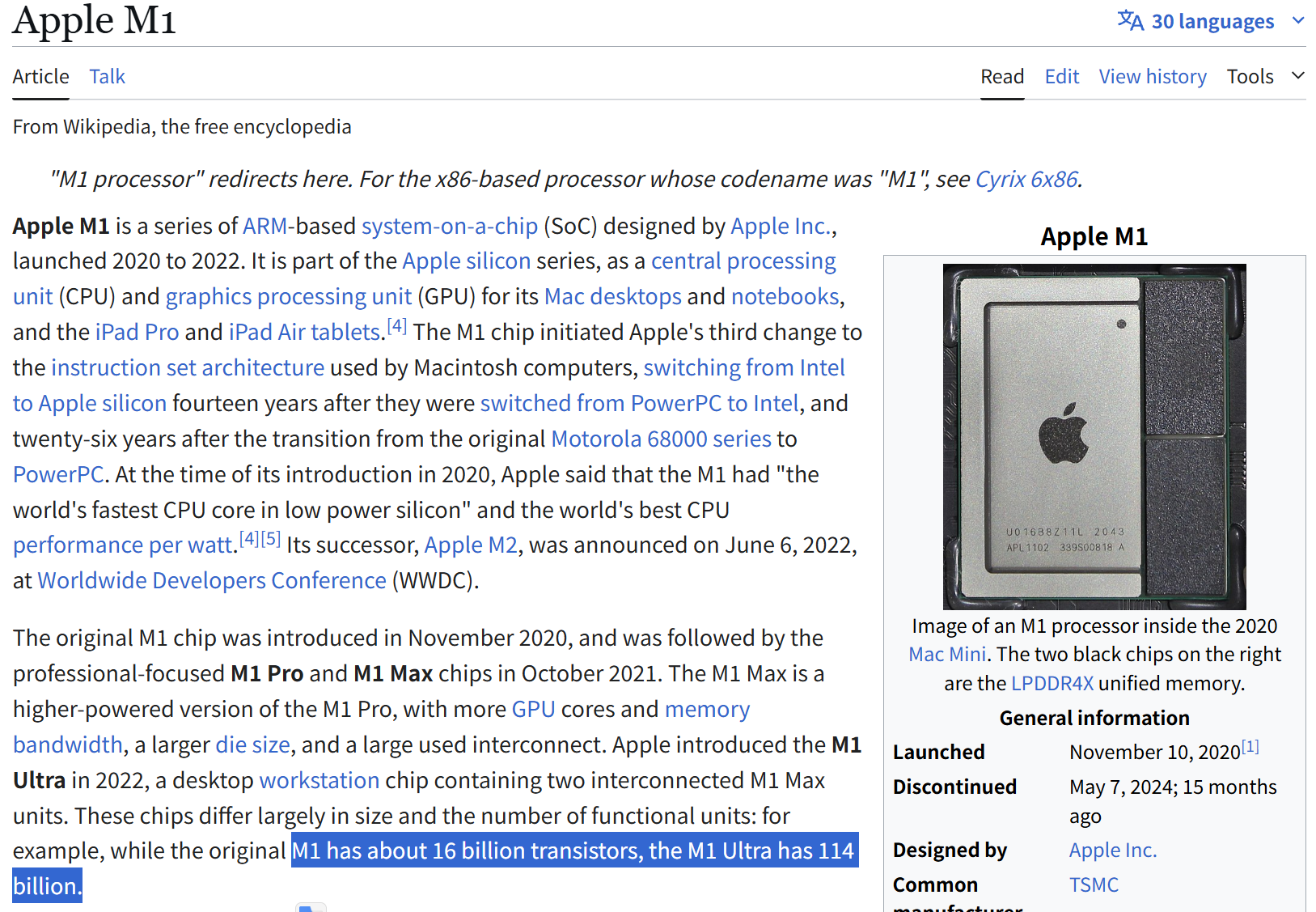Screen dimensions: 1316x912
Task: Click the LPDDR4X link in caption
Action: [1052, 683]
